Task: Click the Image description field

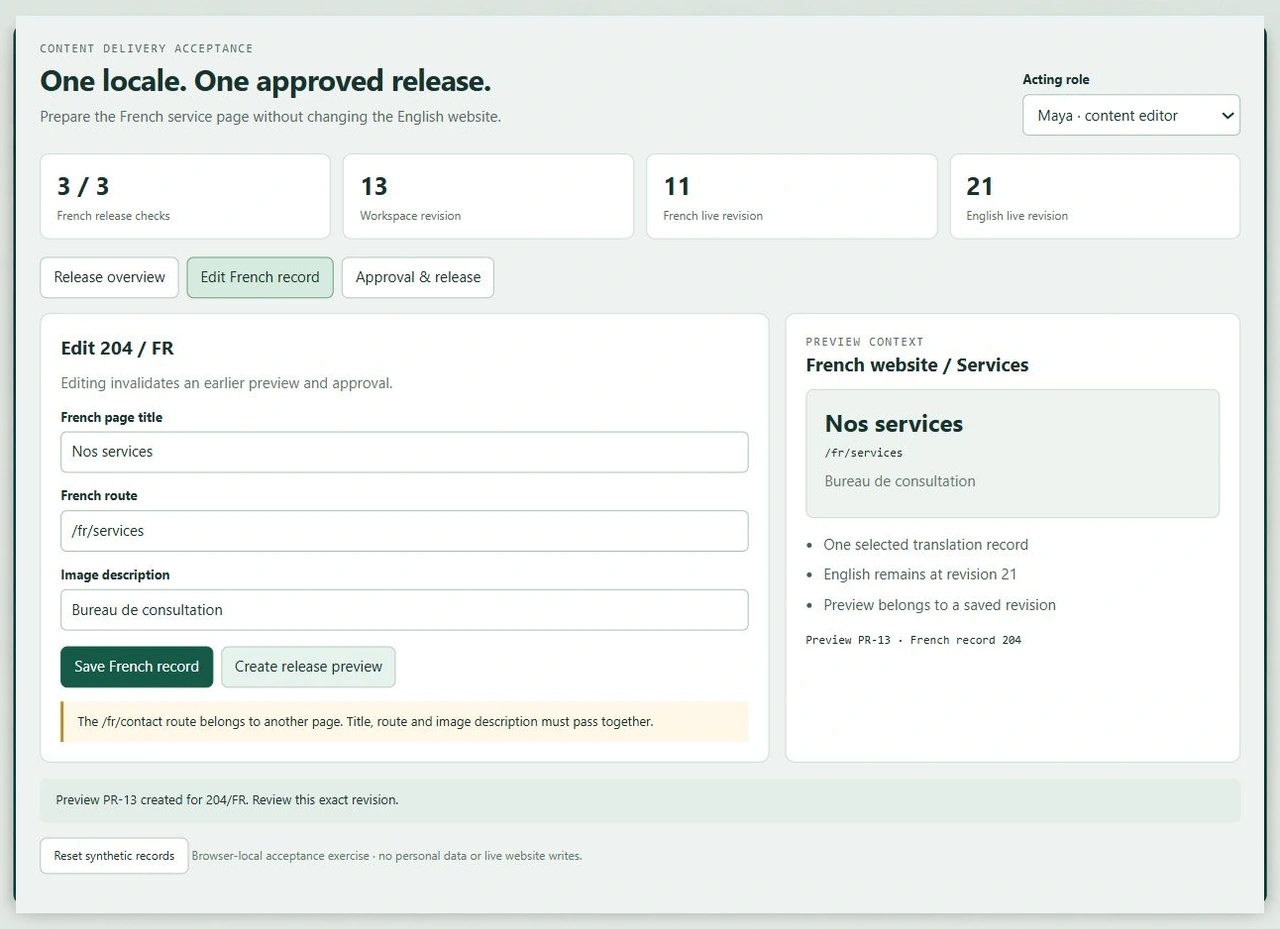Action: (404, 610)
